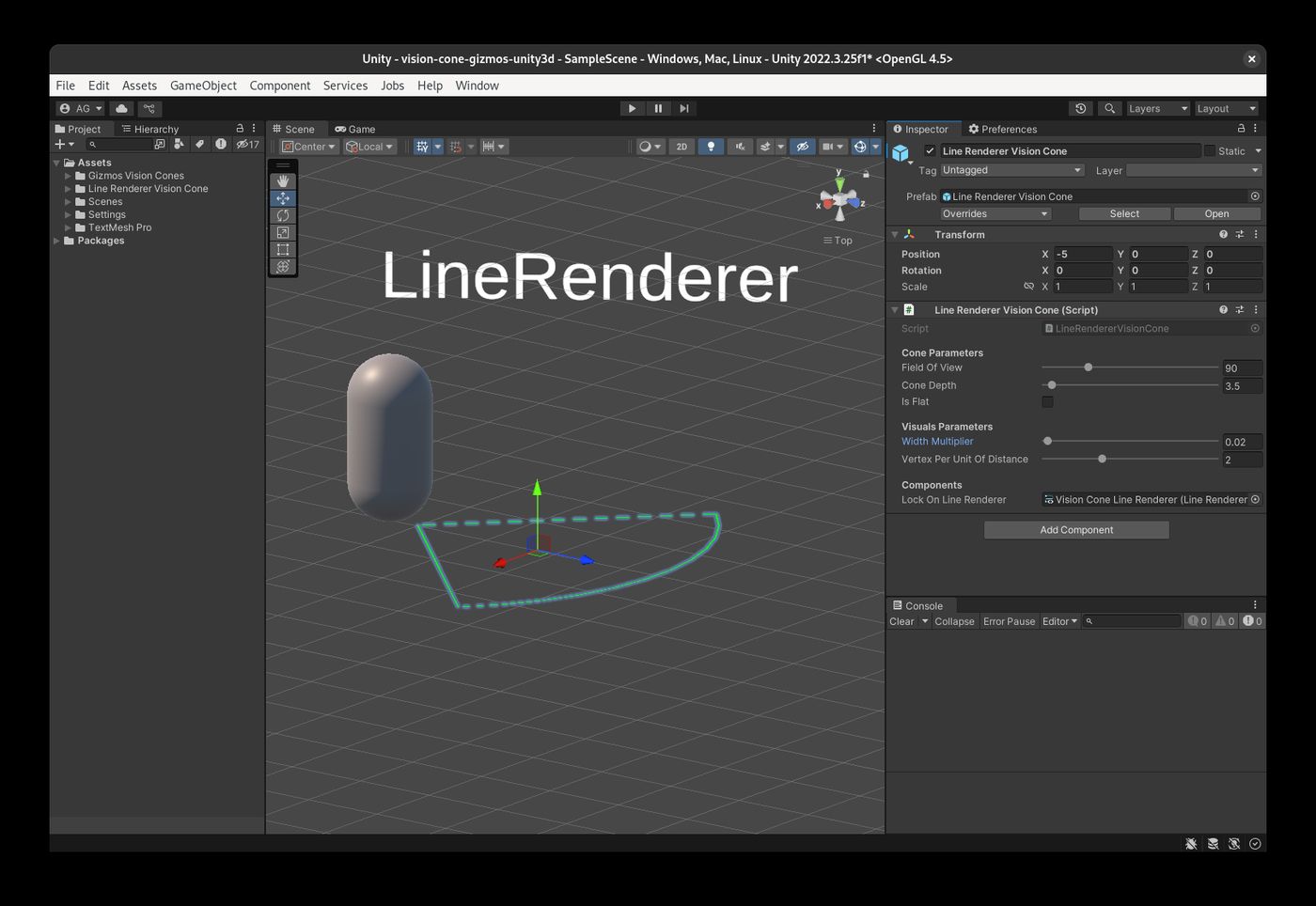Open Line Renderer Vision Cone script help

tap(1223, 309)
